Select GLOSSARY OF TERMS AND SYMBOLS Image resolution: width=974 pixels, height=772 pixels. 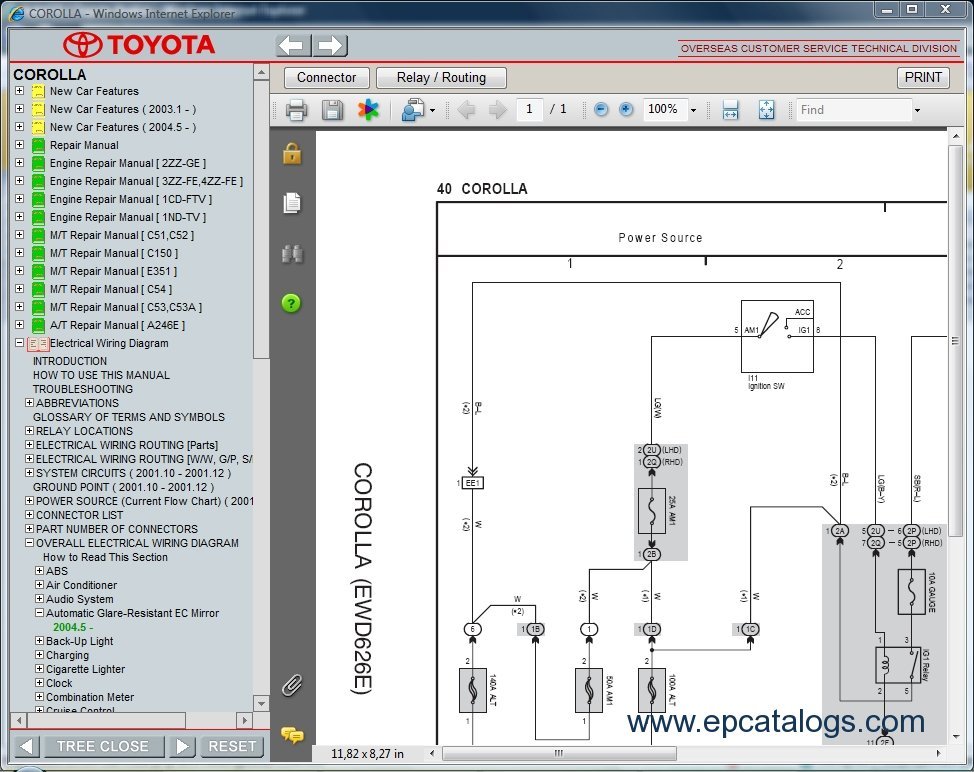(x=129, y=417)
